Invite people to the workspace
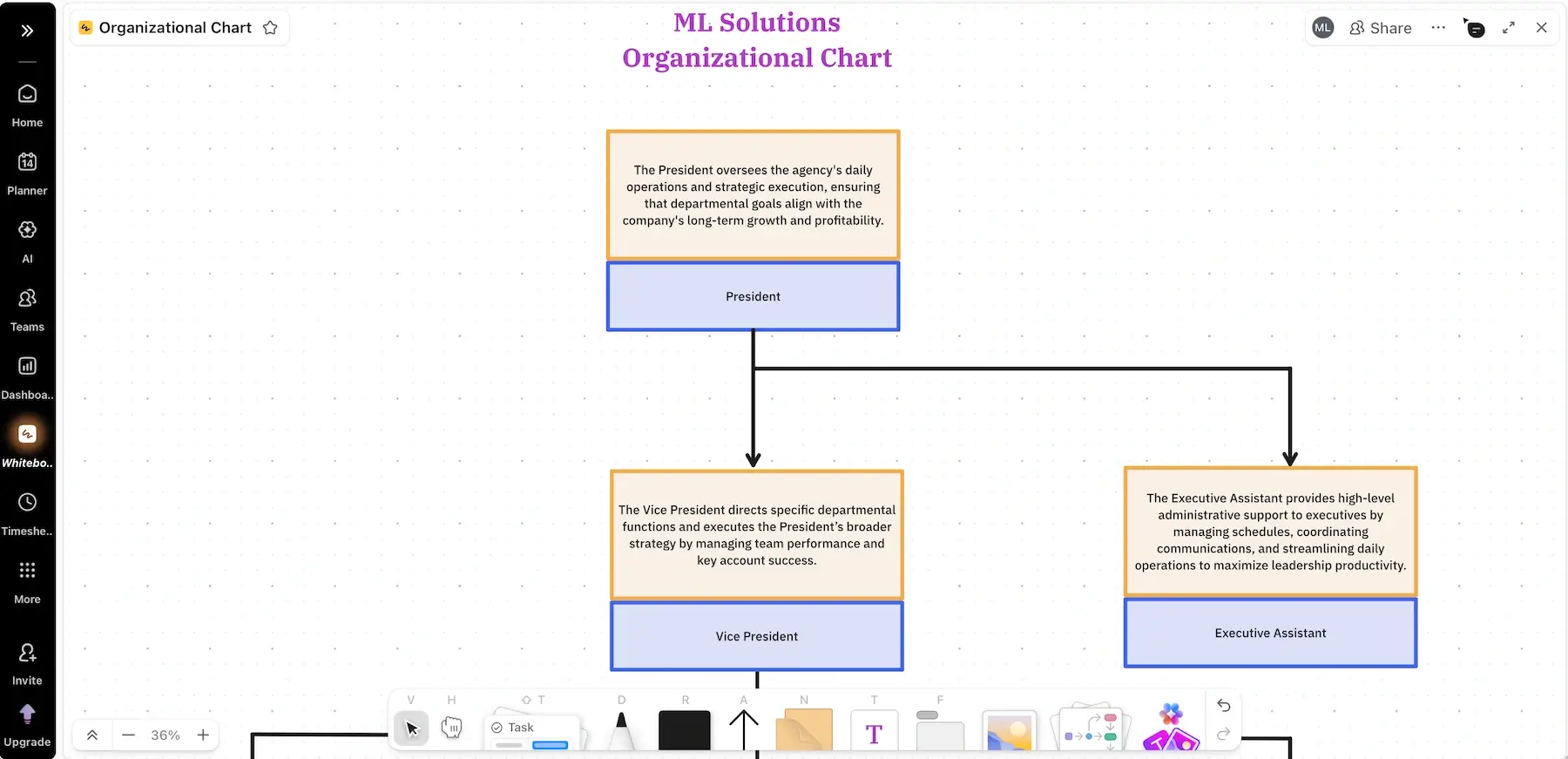 (x=27, y=664)
